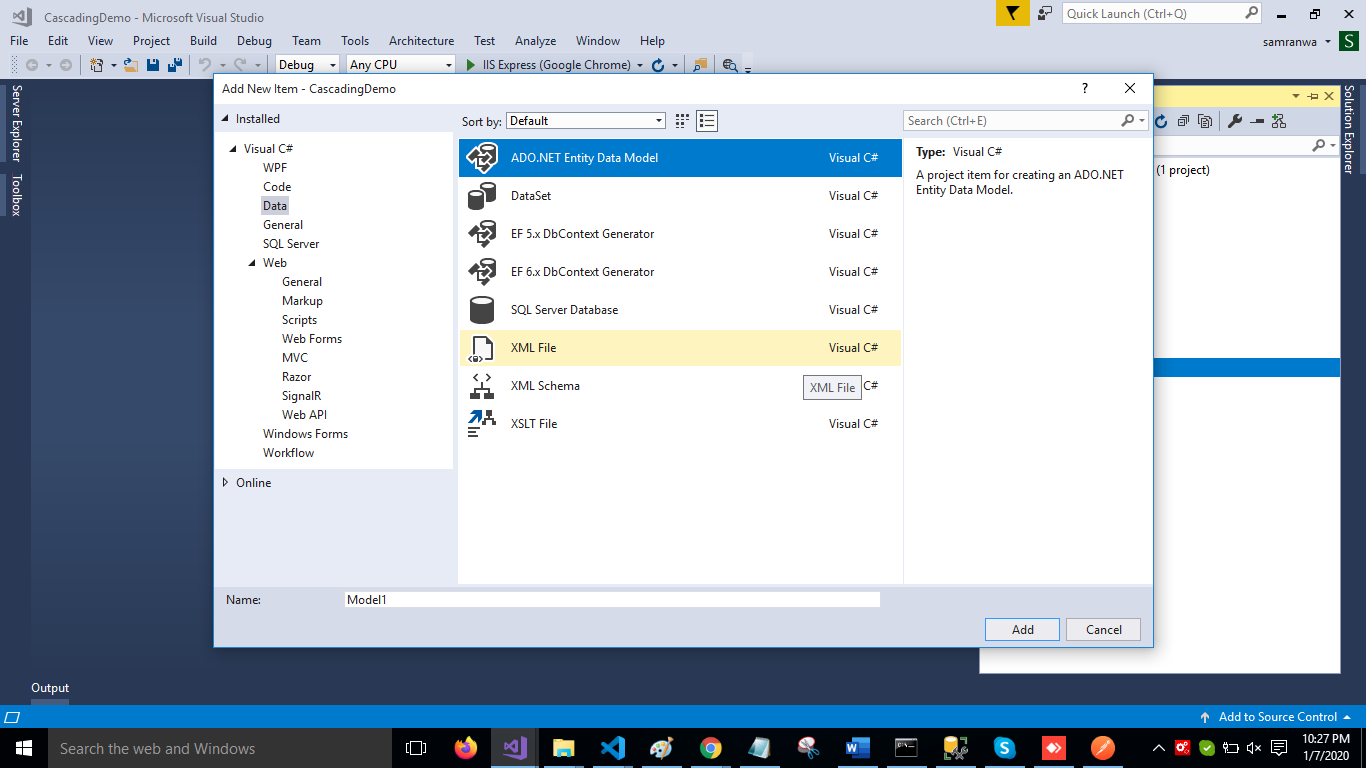This screenshot has height=768, width=1366.
Task: Select the XSLT File icon
Action: [x=482, y=424]
